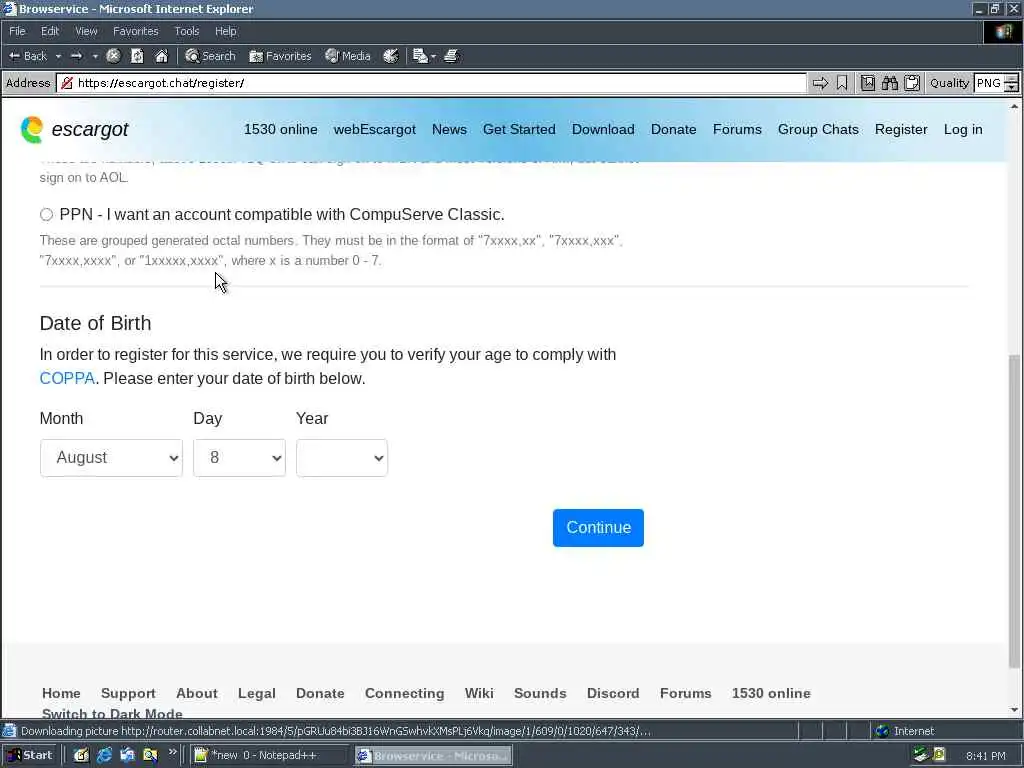Click the clipboard icon in Browservice bar
Viewport: 1024px width, 768px height.
tap(912, 83)
